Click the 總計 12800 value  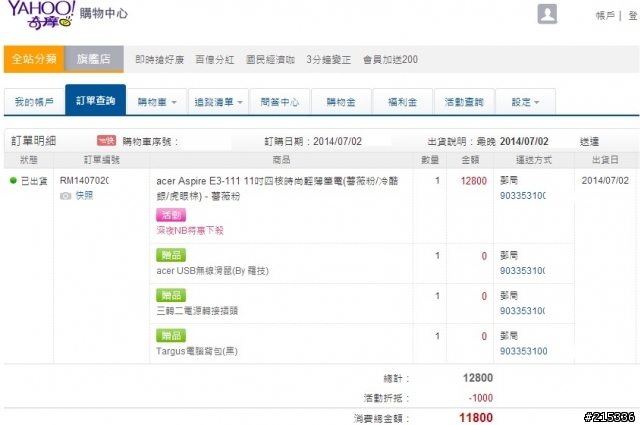(478, 378)
